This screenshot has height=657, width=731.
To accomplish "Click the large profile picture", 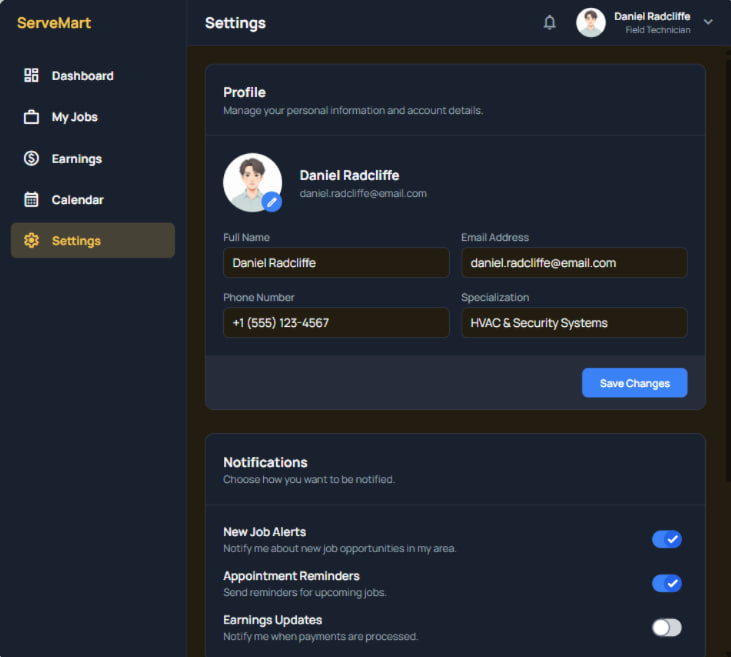I will pos(252,182).
